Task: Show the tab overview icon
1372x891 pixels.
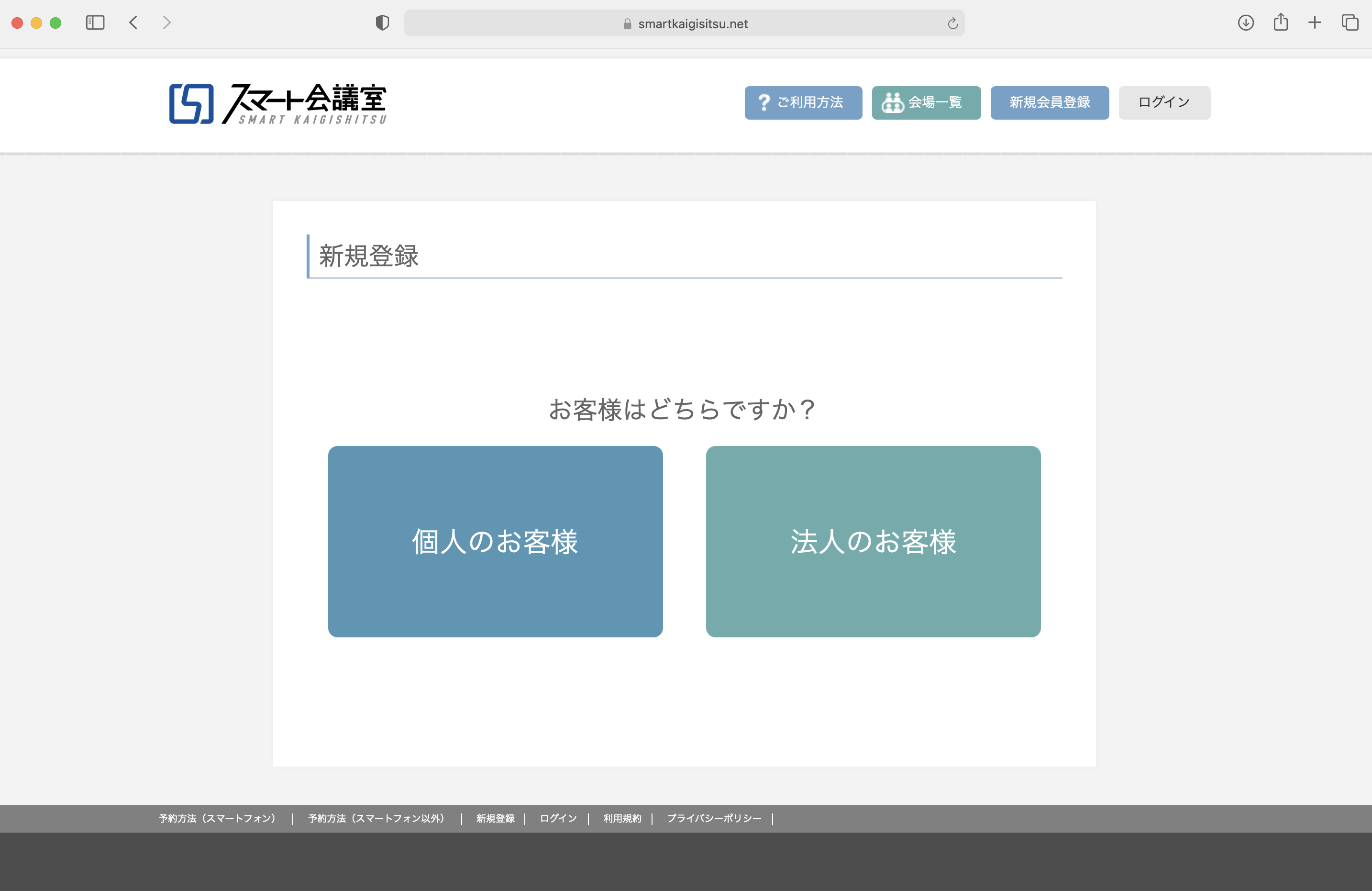Action: click(1350, 22)
